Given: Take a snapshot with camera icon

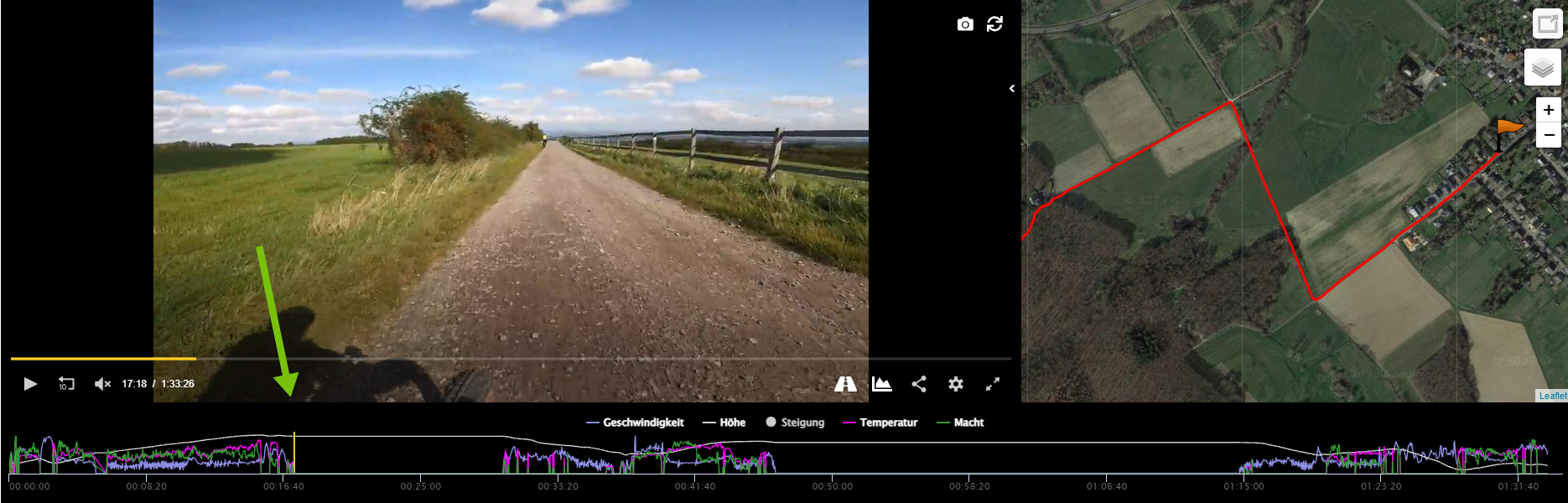Looking at the screenshot, I should pos(965,24).
